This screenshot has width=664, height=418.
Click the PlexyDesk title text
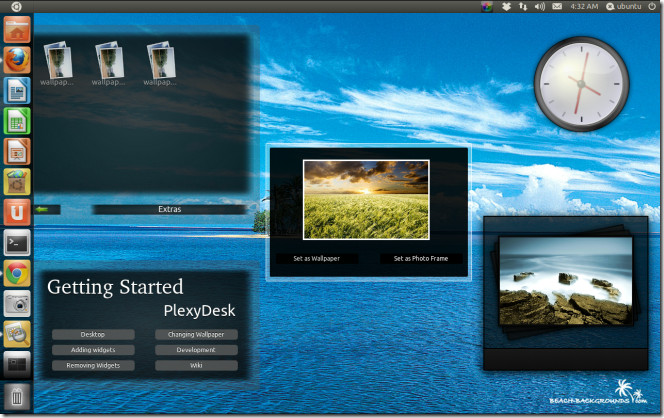pos(199,311)
